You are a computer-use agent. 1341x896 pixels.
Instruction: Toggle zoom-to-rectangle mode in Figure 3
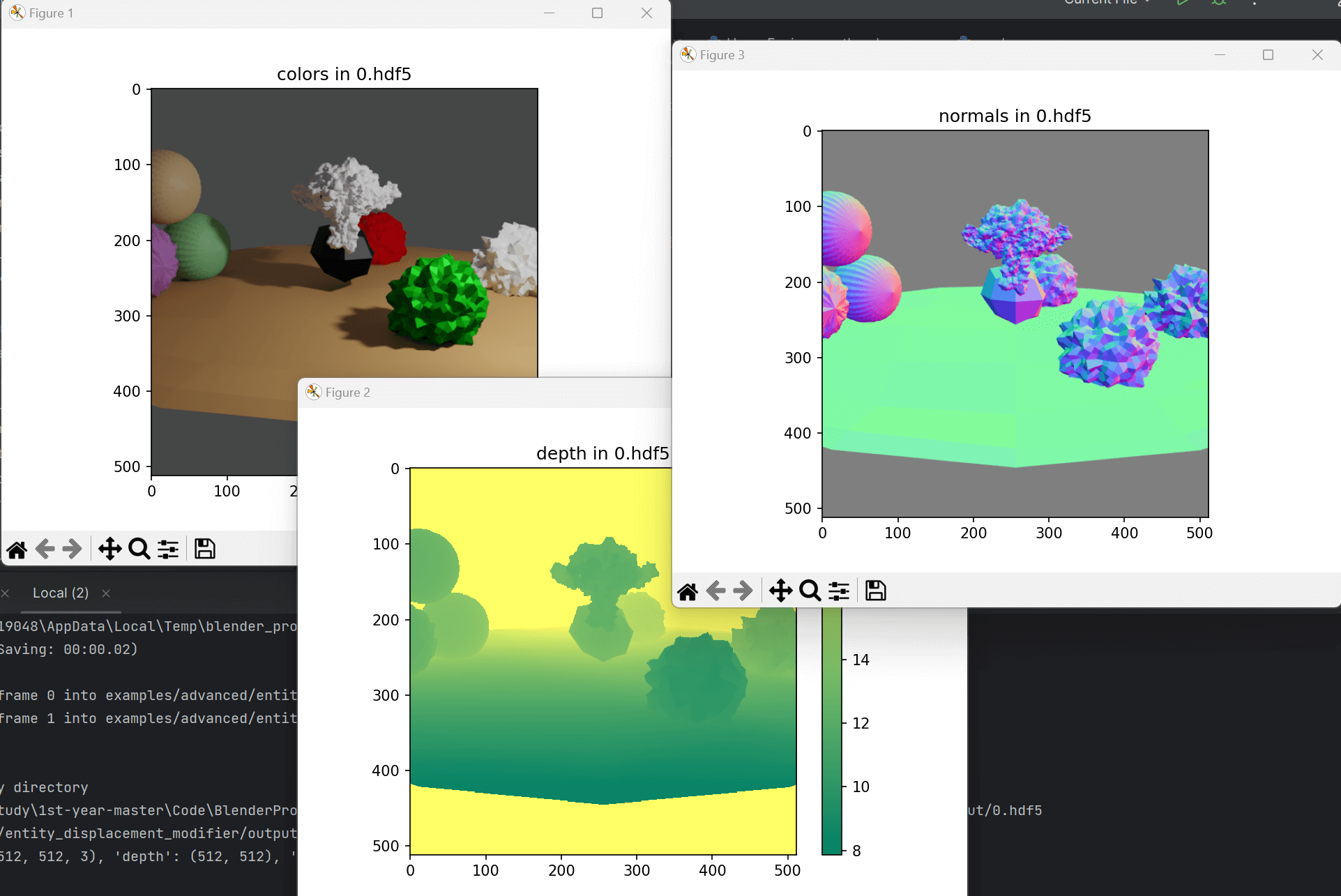point(809,591)
